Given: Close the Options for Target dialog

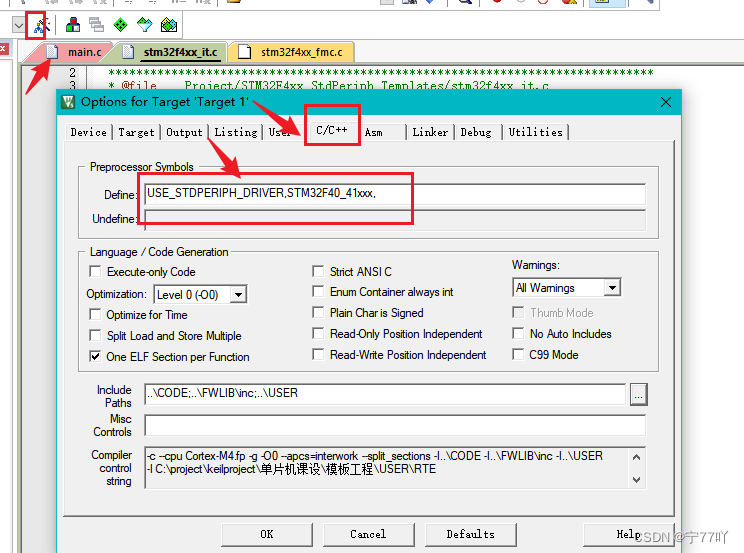Looking at the screenshot, I should [666, 102].
